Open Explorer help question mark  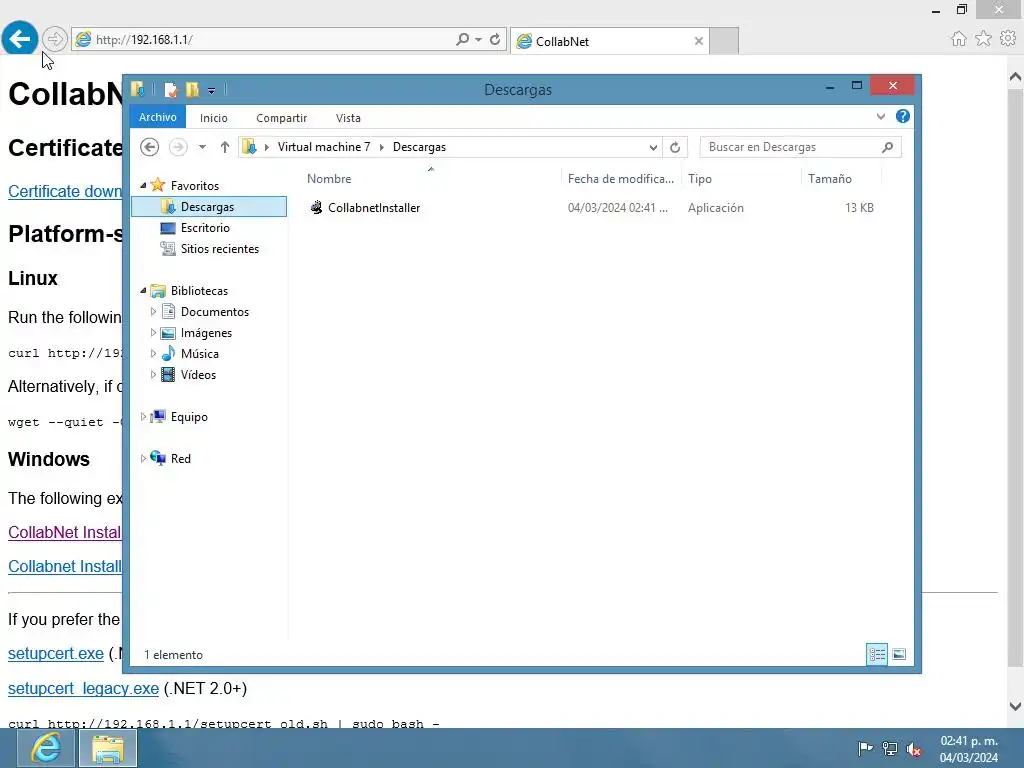coord(903,116)
